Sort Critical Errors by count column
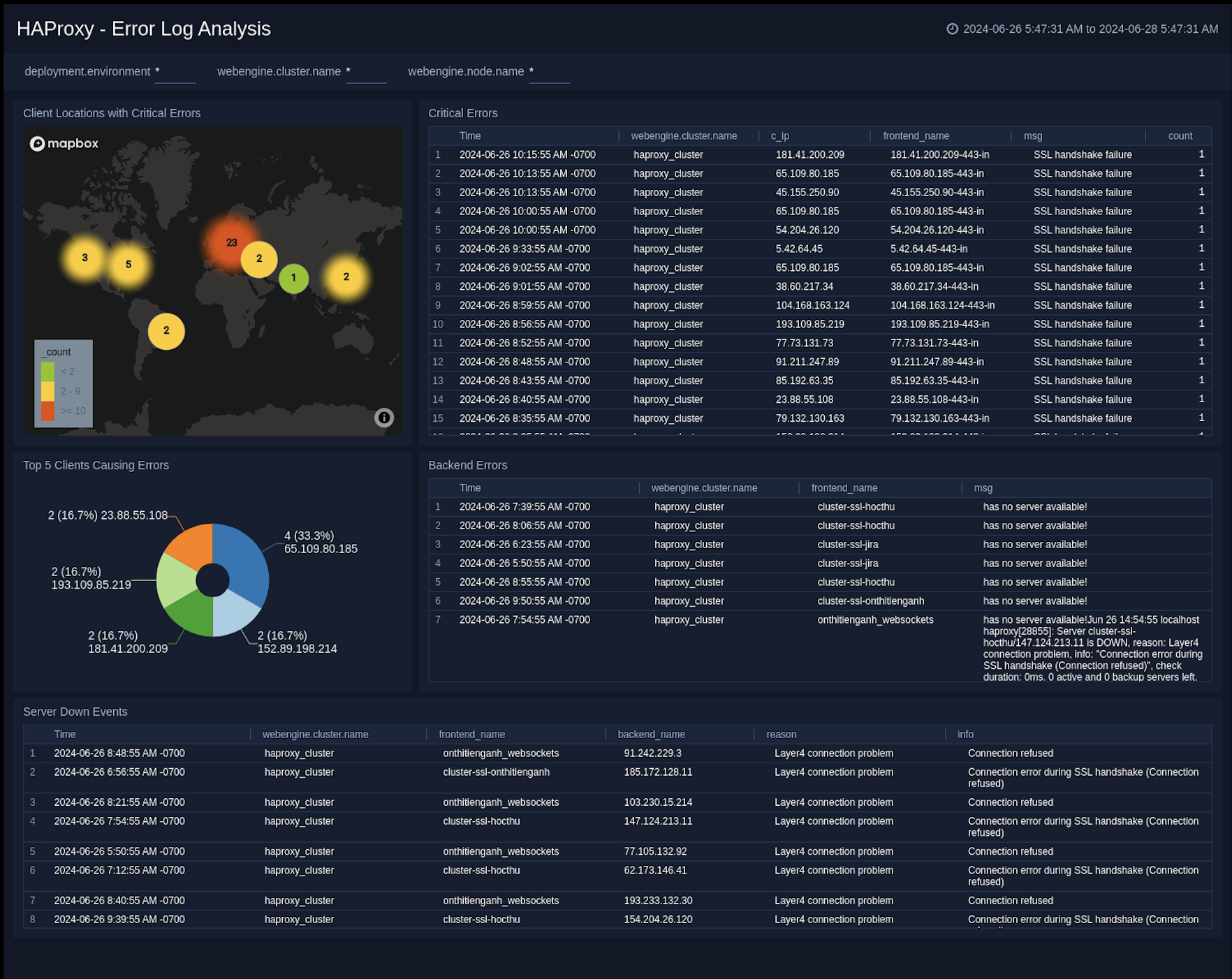Viewport: 1232px width, 979px height. [x=1180, y=136]
